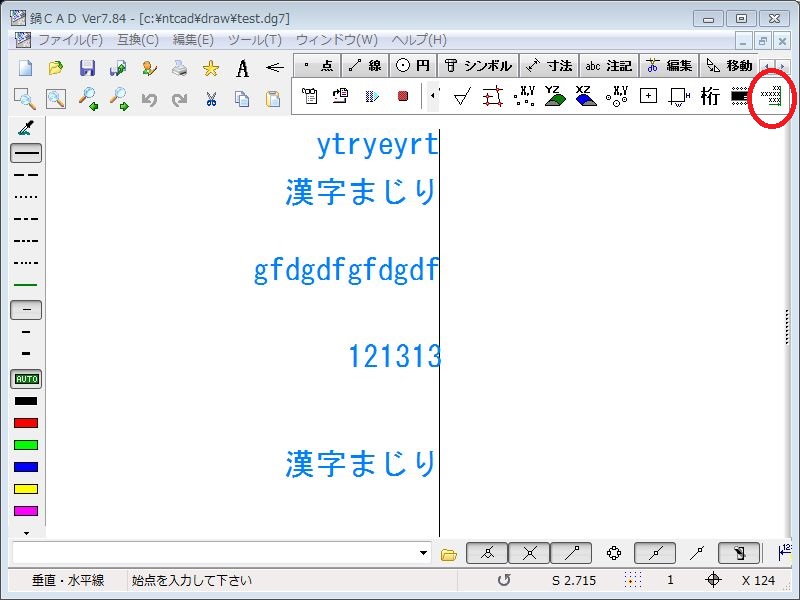Viewport: 800px width, 600px height.
Task: Cut selection with the scissors icon
Action: pyautogui.click(x=211, y=99)
